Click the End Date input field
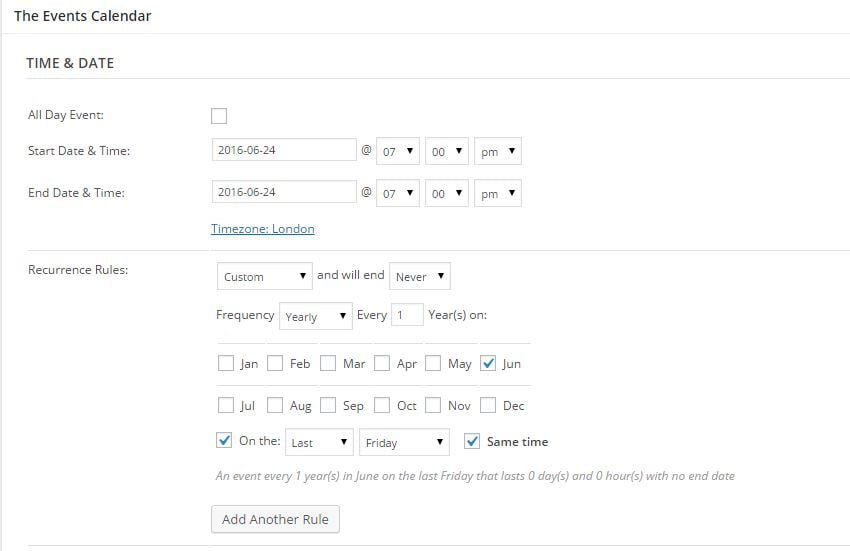The image size is (850, 551). tap(284, 193)
